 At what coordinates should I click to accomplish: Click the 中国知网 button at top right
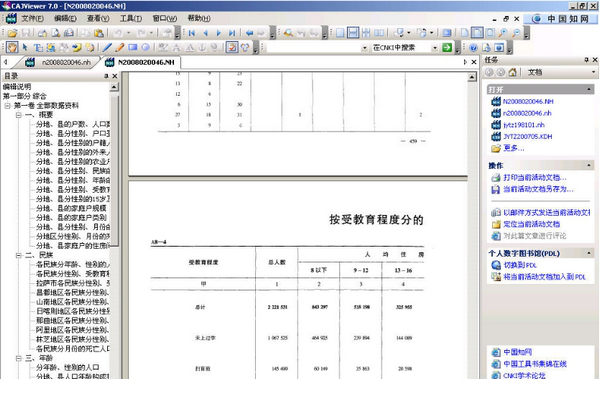(x=561, y=19)
